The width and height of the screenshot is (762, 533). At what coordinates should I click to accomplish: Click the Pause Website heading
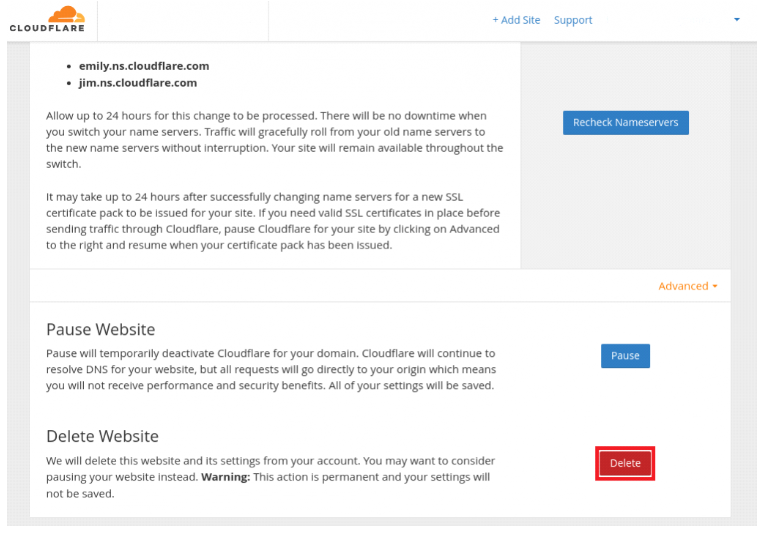point(101,329)
